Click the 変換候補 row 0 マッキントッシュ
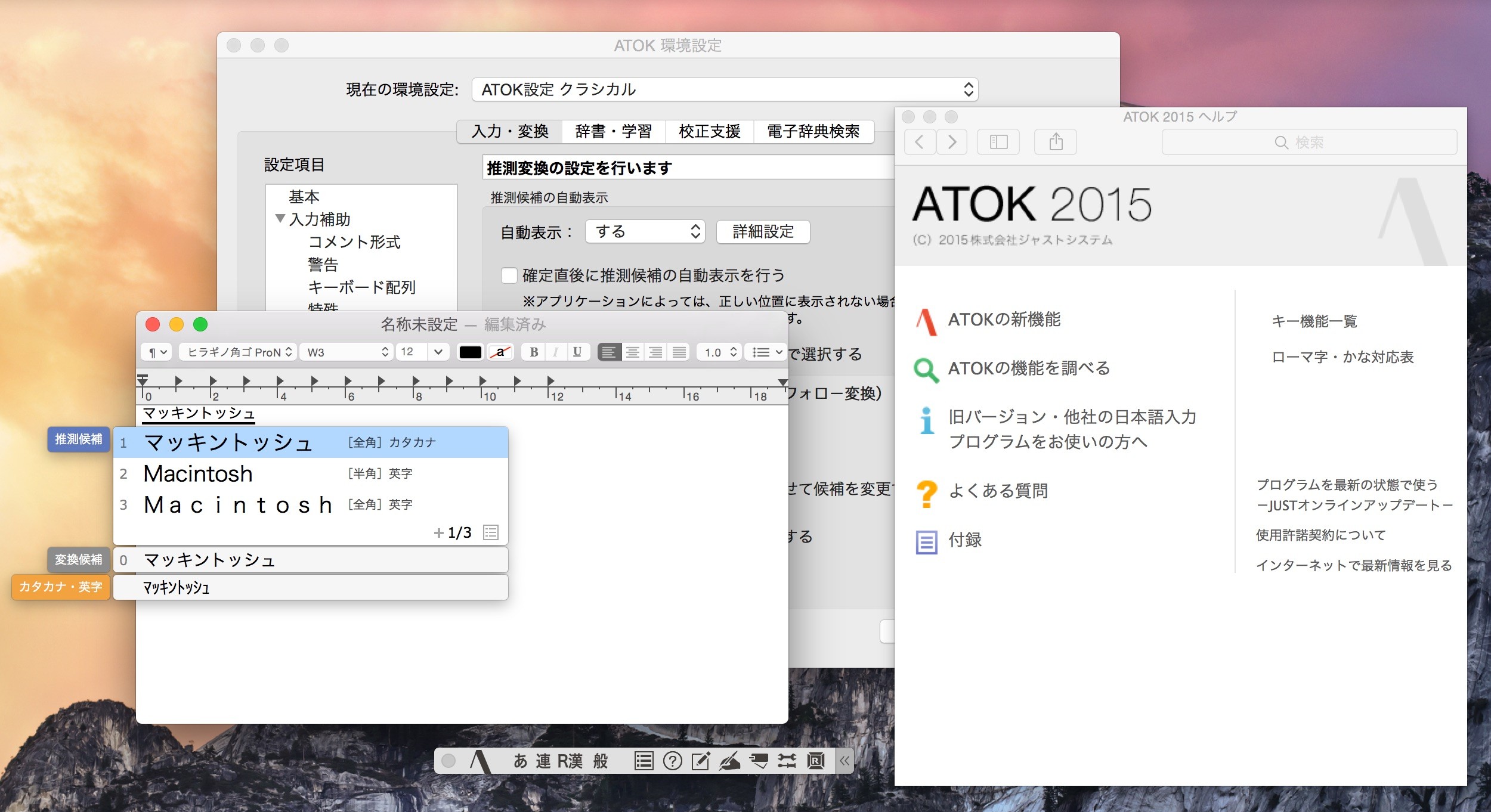The height and width of the screenshot is (812, 1491). pyautogui.click(x=311, y=560)
